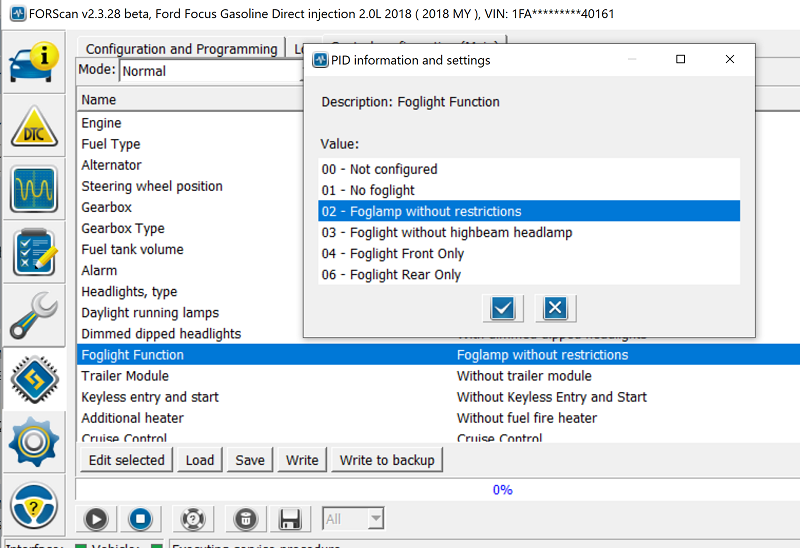The width and height of the screenshot is (800, 548).
Task: Expand the Mode dropdown set to Normal
Action: pos(210,71)
